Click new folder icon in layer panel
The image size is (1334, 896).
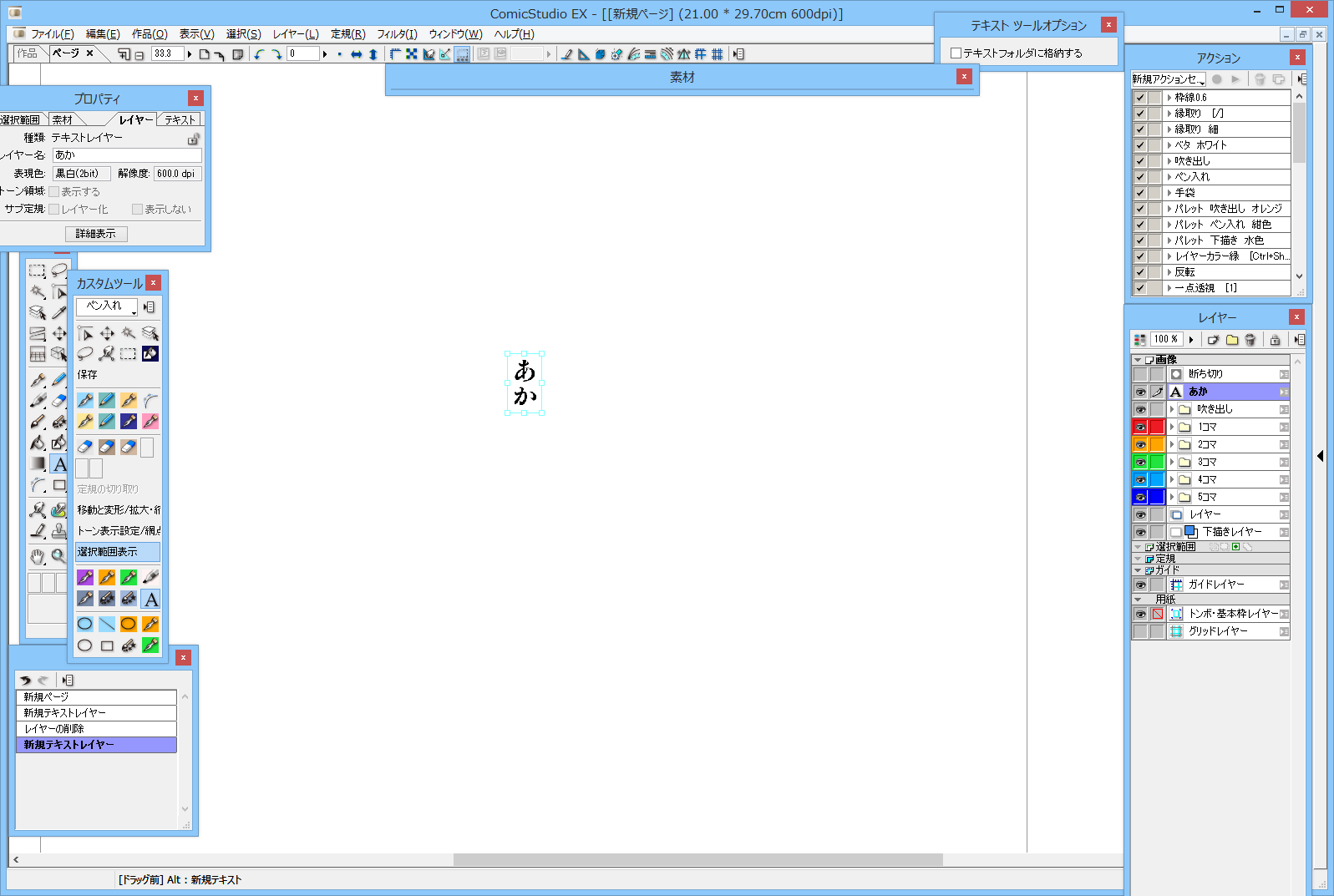1231,340
